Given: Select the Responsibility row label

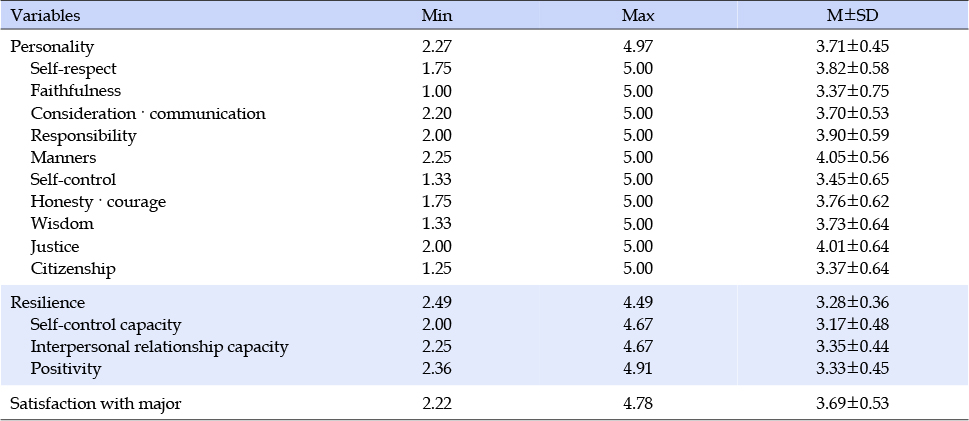Looking at the screenshot, I should click(83, 135).
